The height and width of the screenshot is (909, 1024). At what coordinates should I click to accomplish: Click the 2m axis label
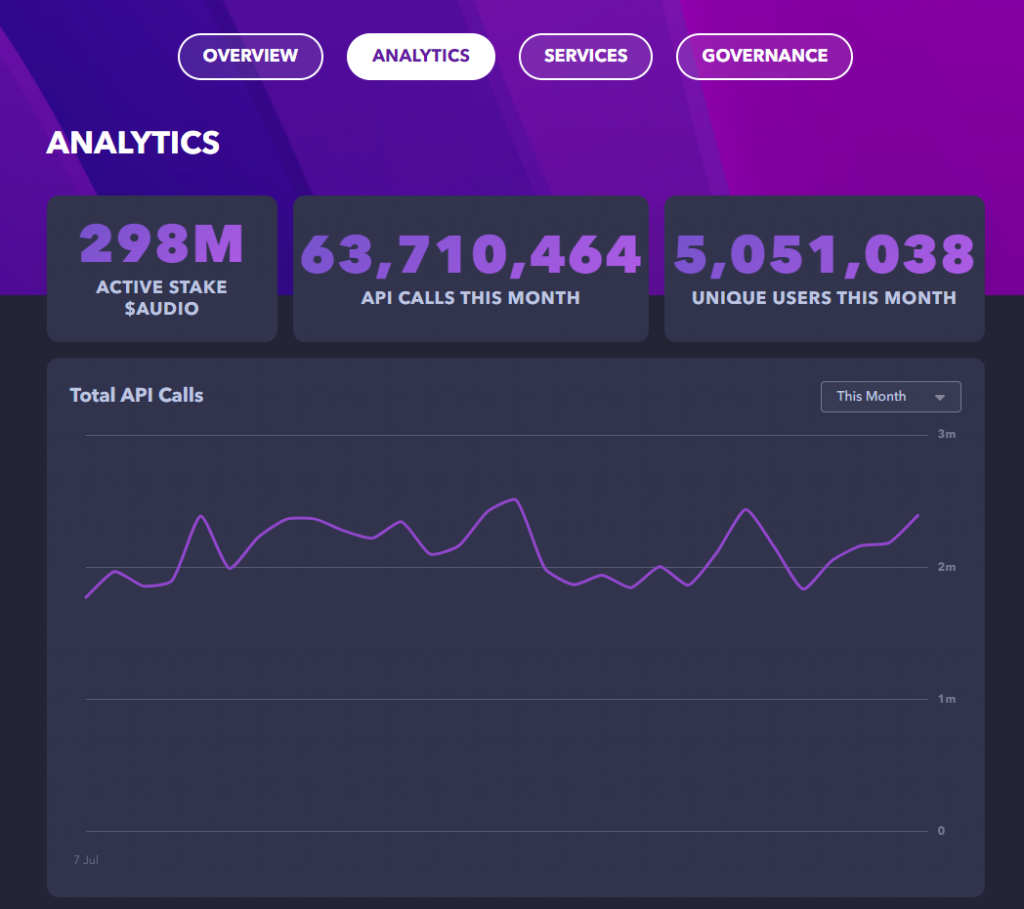pos(946,567)
